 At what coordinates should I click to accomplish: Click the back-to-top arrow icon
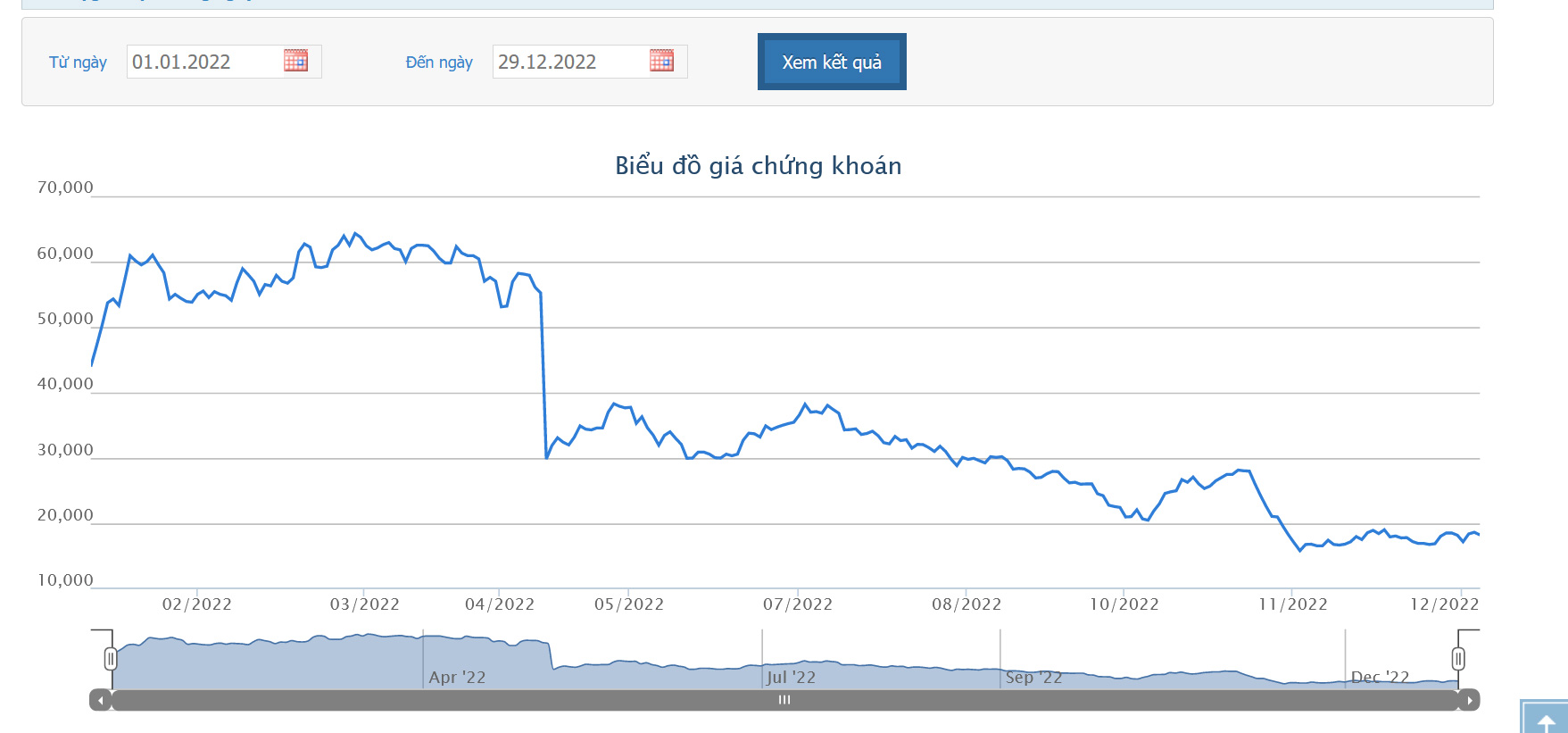(x=1546, y=720)
